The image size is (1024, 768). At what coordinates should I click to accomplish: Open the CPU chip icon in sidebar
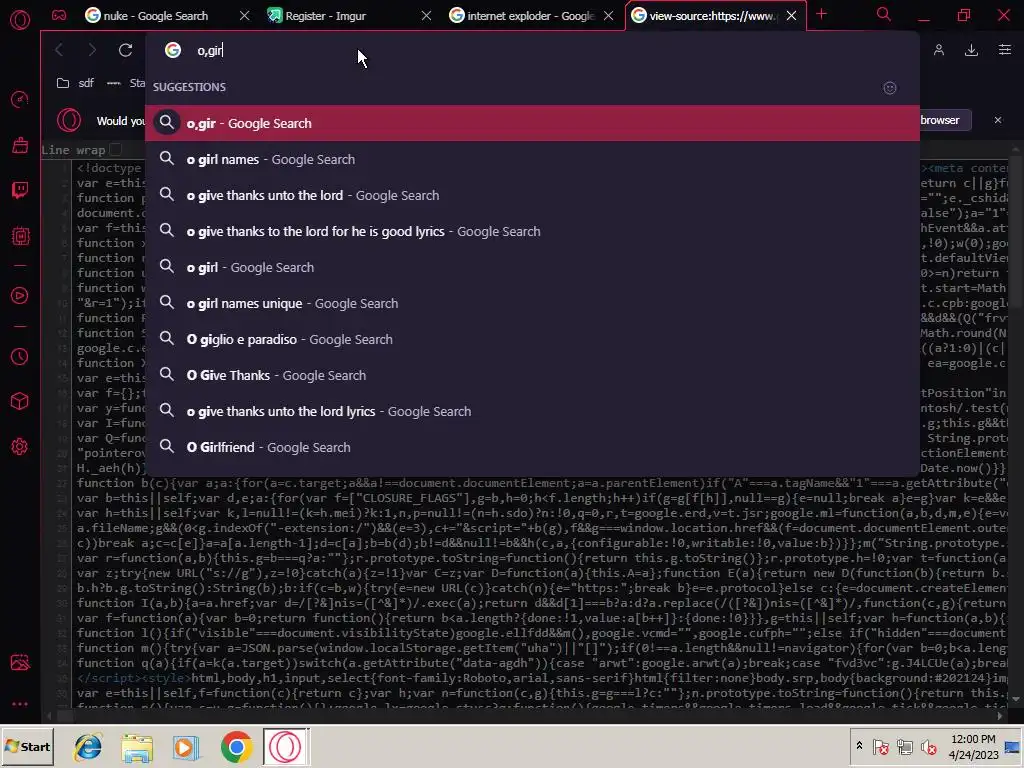(20, 236)
